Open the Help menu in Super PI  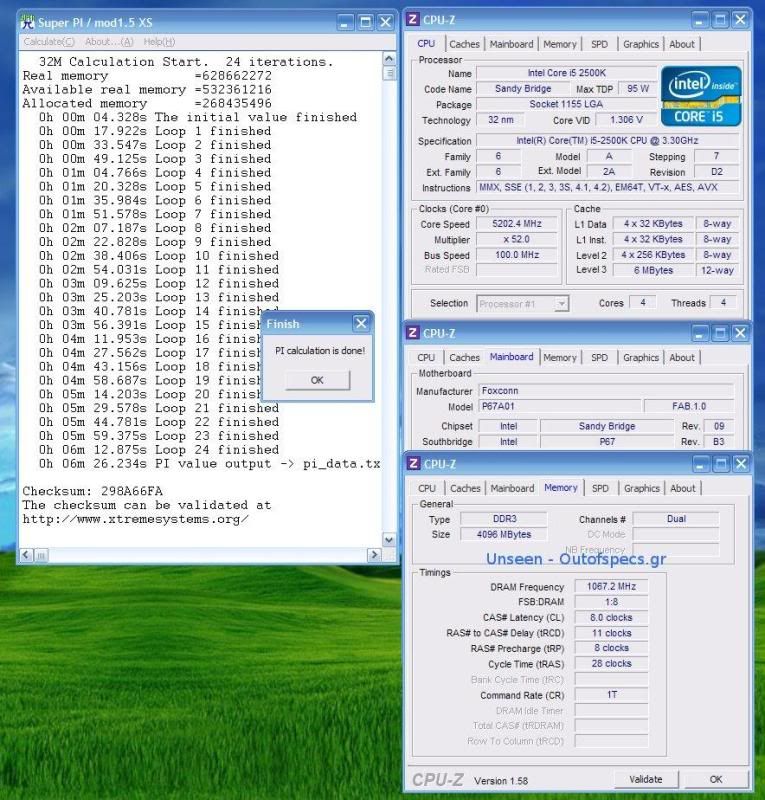coord(159,42)
